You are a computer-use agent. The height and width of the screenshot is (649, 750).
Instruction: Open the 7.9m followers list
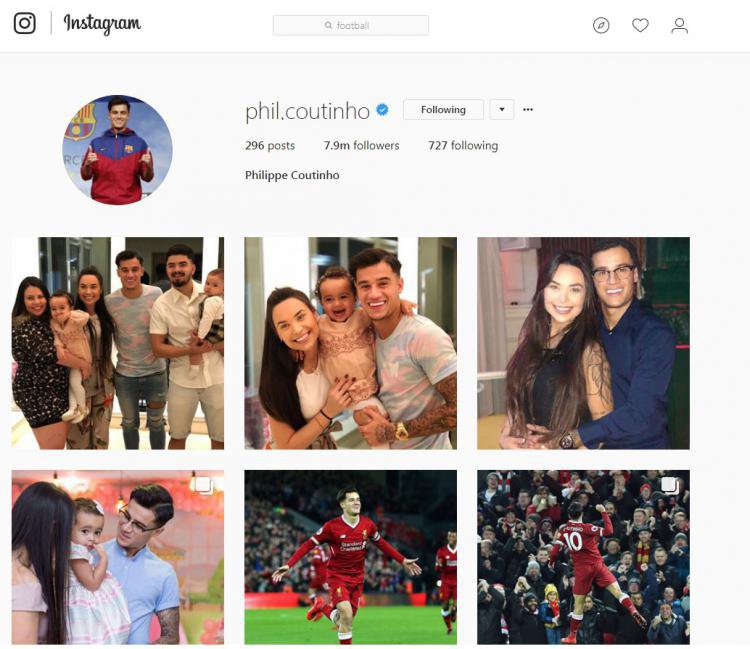coord(361,145)
